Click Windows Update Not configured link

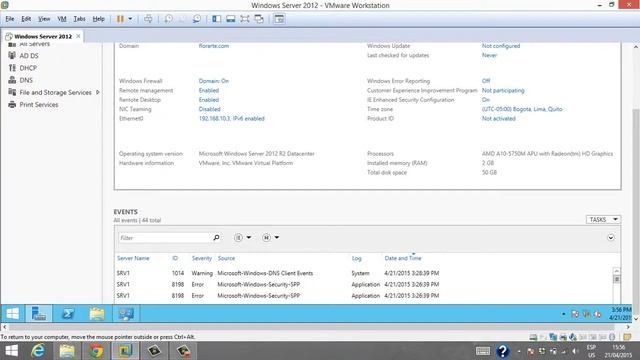(501, 46)
